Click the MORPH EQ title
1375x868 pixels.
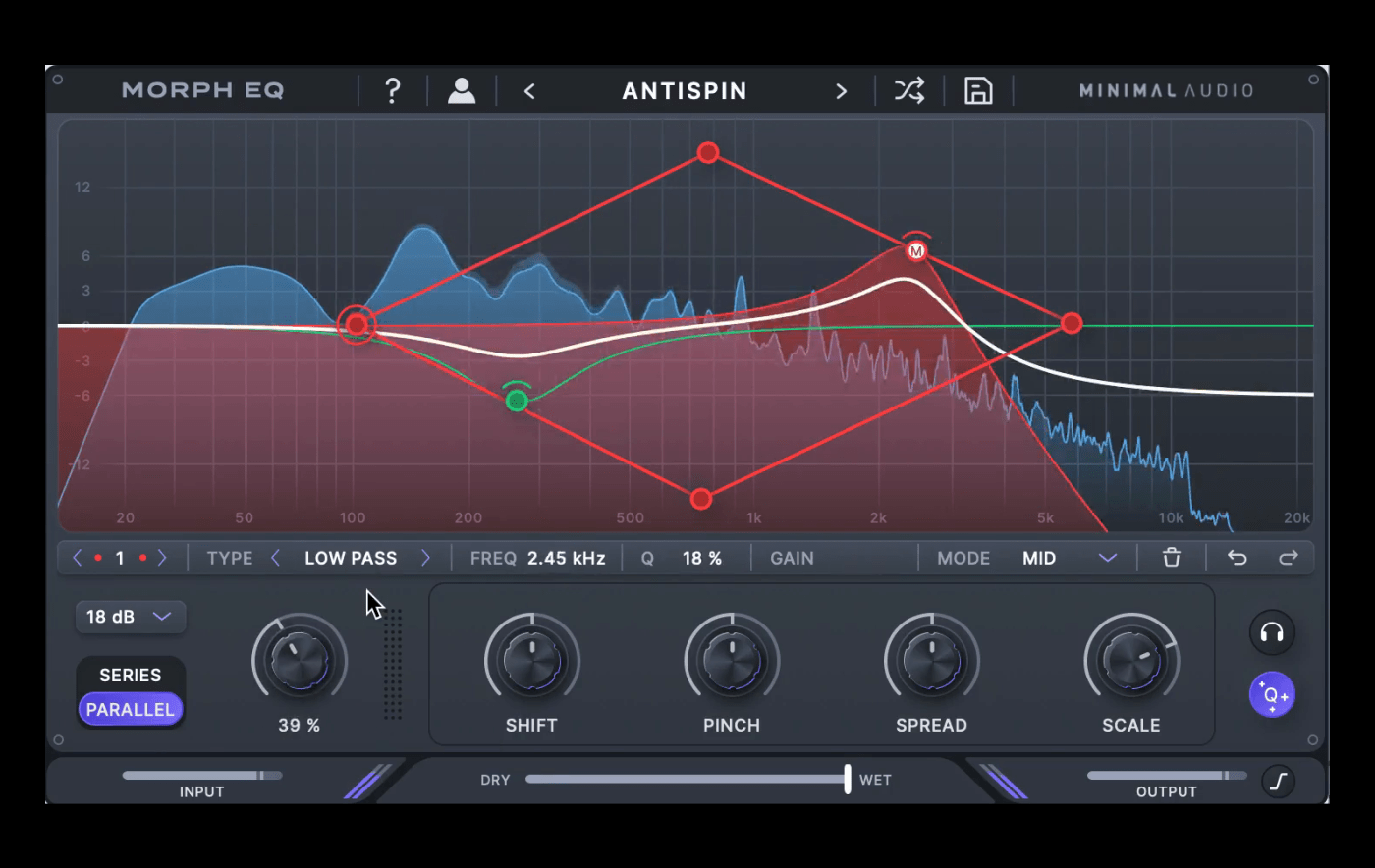point(203,91)
